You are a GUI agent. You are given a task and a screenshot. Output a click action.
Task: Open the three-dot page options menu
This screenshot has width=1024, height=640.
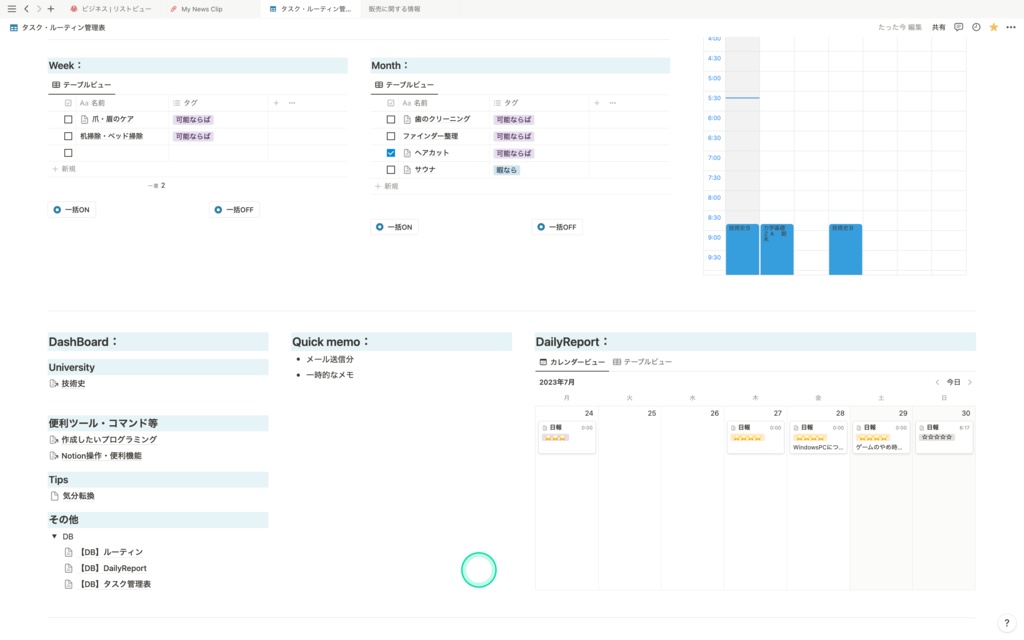coord(1011,27)
